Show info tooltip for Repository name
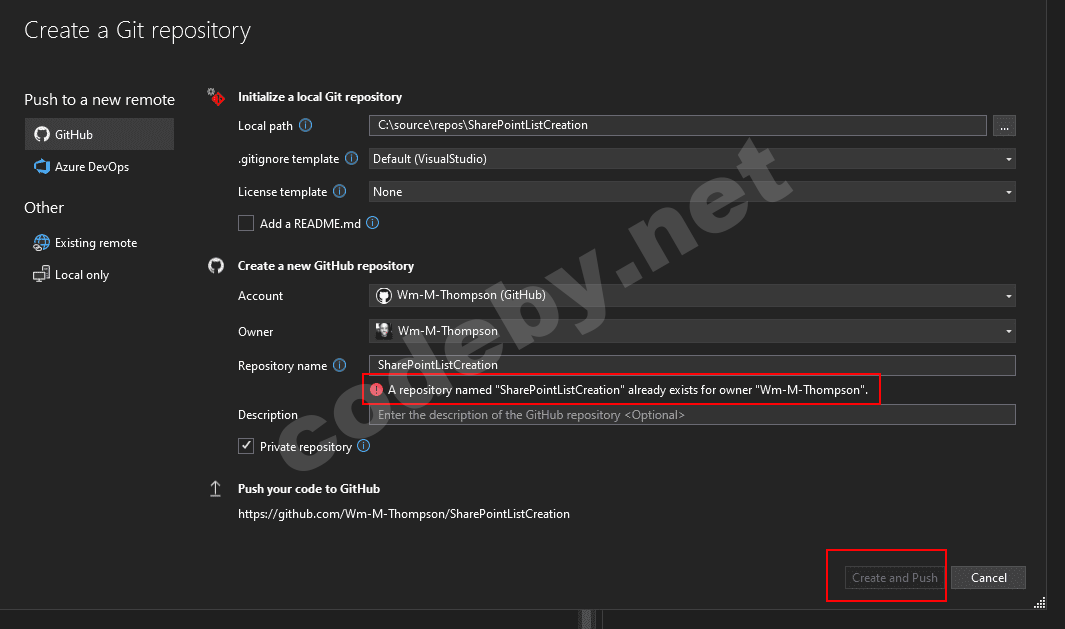 coord(340,365)
